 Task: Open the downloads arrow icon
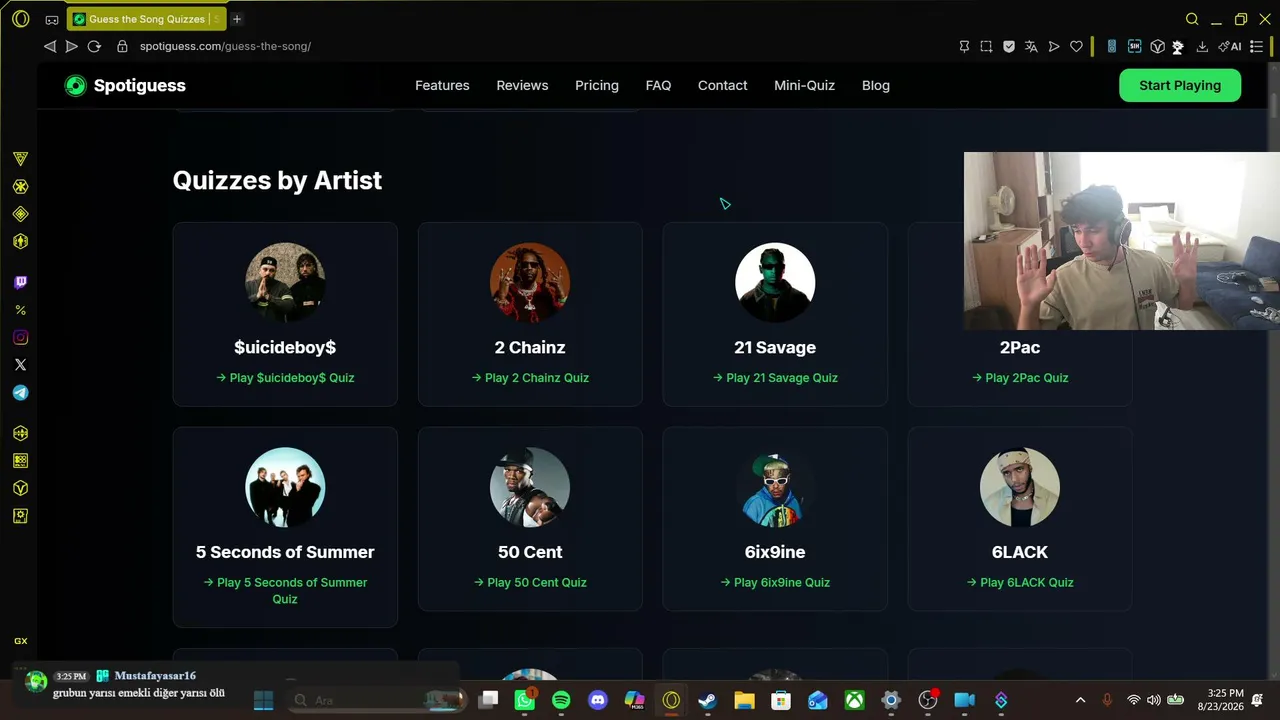[1202, 46]
